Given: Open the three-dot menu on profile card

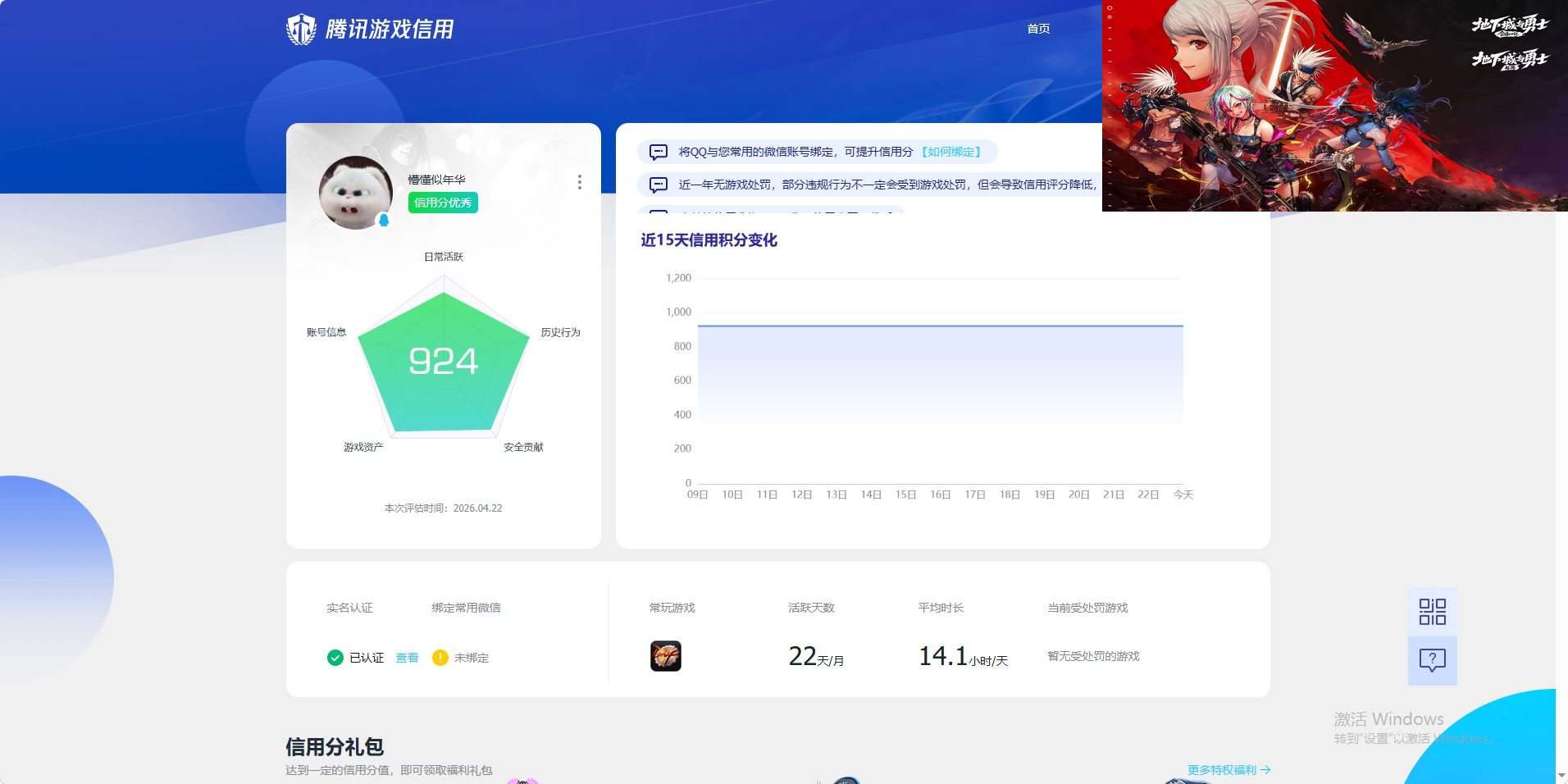Looking at the screenshot, I should point(580,182).
